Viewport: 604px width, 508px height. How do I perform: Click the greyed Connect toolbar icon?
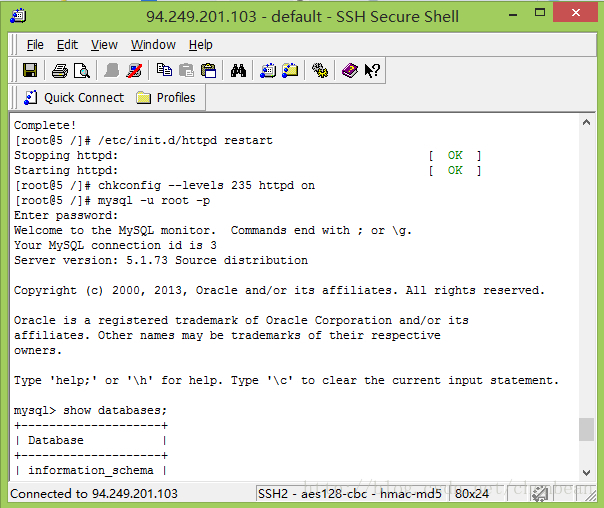pos(112,70)
